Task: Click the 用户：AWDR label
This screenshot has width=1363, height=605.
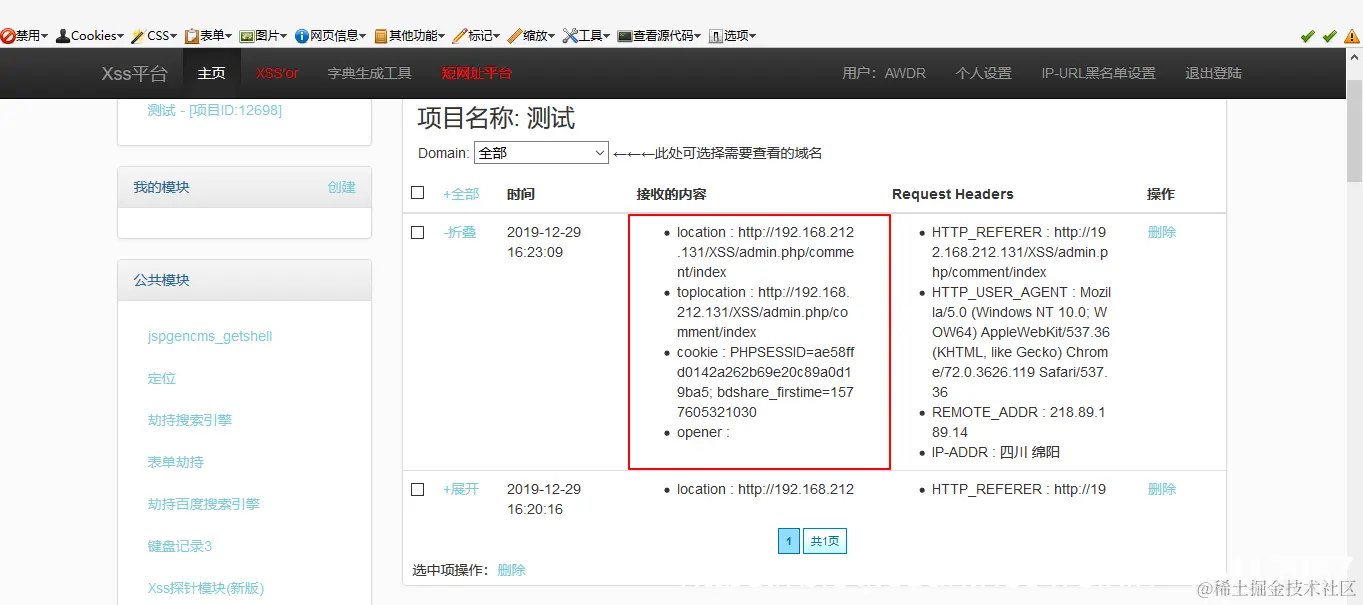Action: (884, 73)
